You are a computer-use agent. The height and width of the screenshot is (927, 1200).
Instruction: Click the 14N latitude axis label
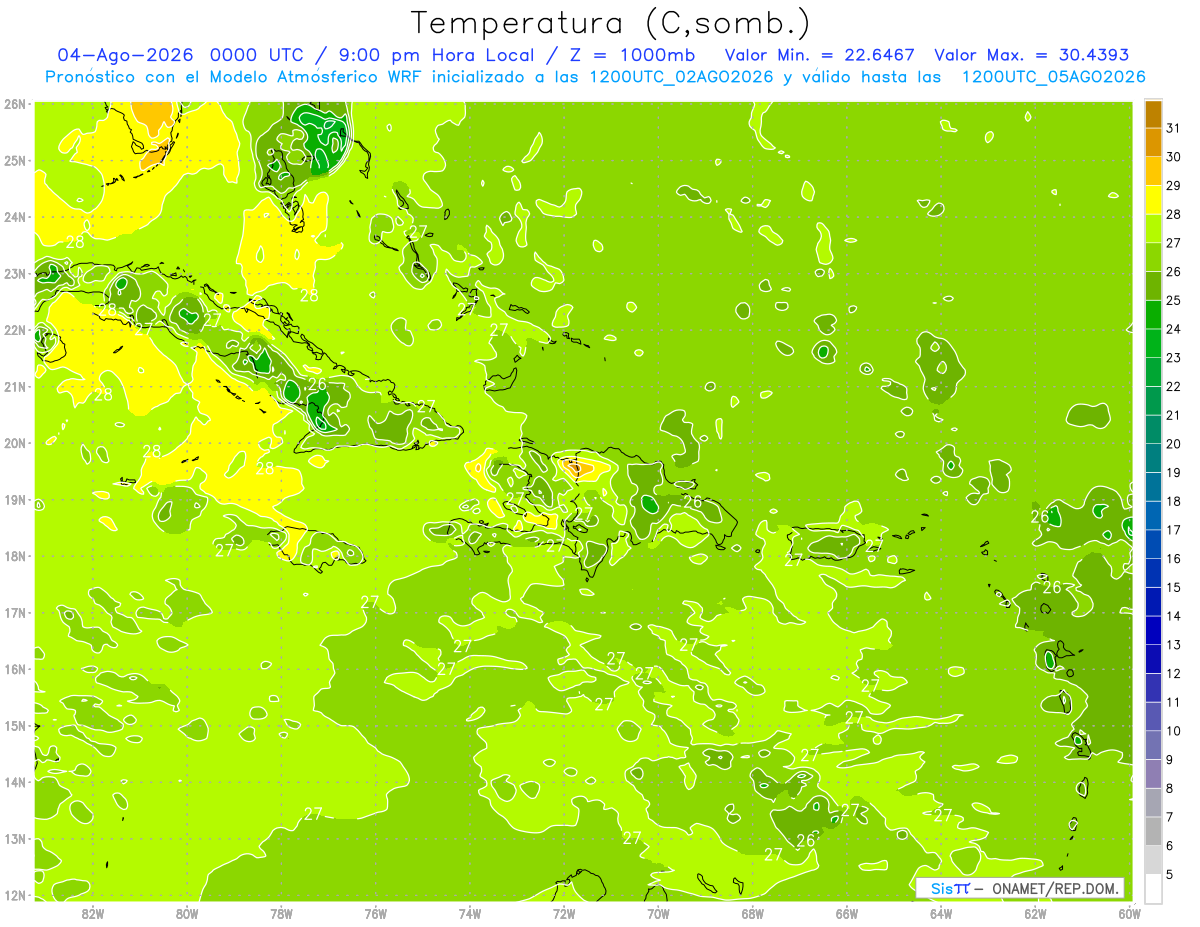(15, 782)
